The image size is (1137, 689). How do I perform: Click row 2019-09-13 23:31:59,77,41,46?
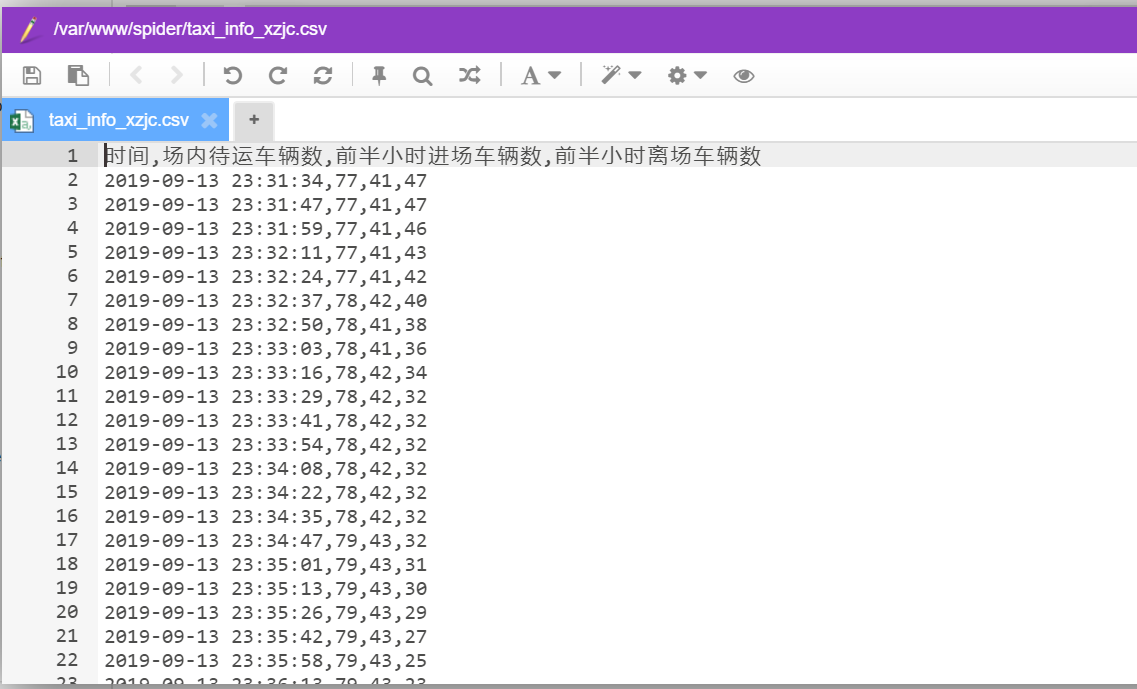pyautogui.click(x=265, y=228)
